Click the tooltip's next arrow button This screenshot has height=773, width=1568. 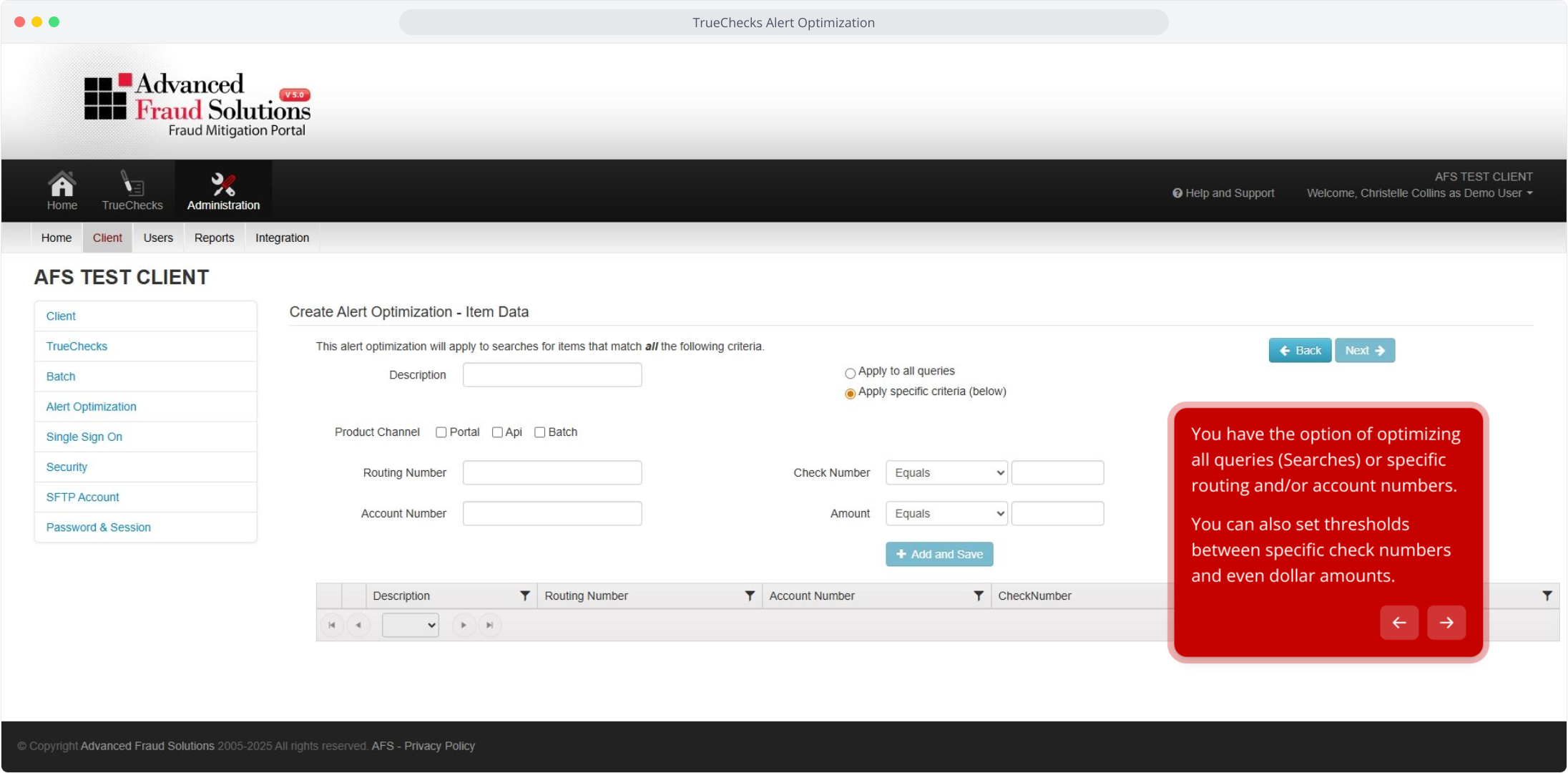click(1446, 623)
